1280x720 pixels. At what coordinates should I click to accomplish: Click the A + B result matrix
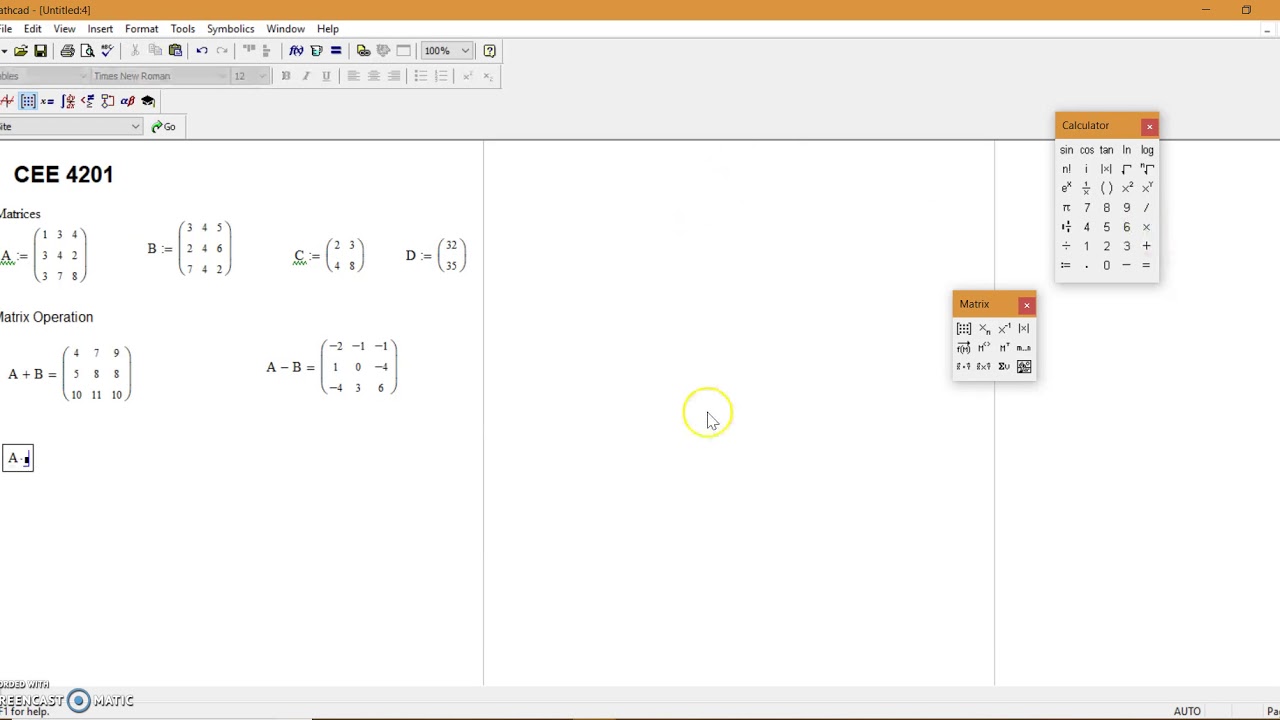(96, 374)
